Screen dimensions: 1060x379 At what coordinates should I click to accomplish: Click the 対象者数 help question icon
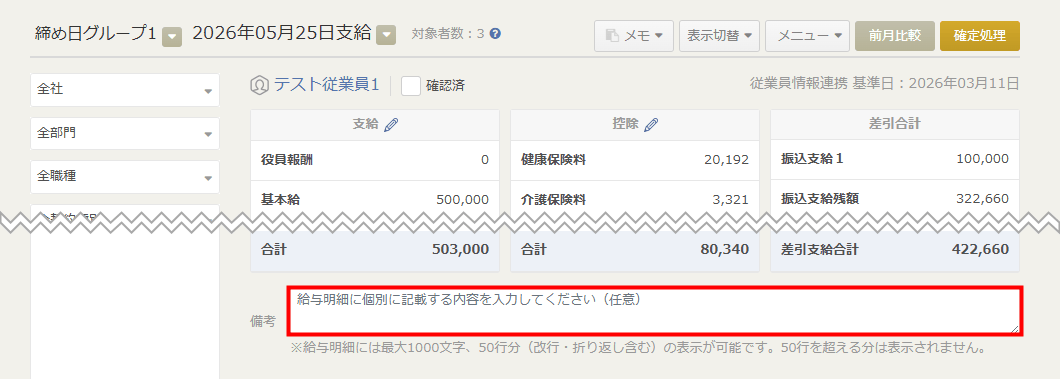496,33
